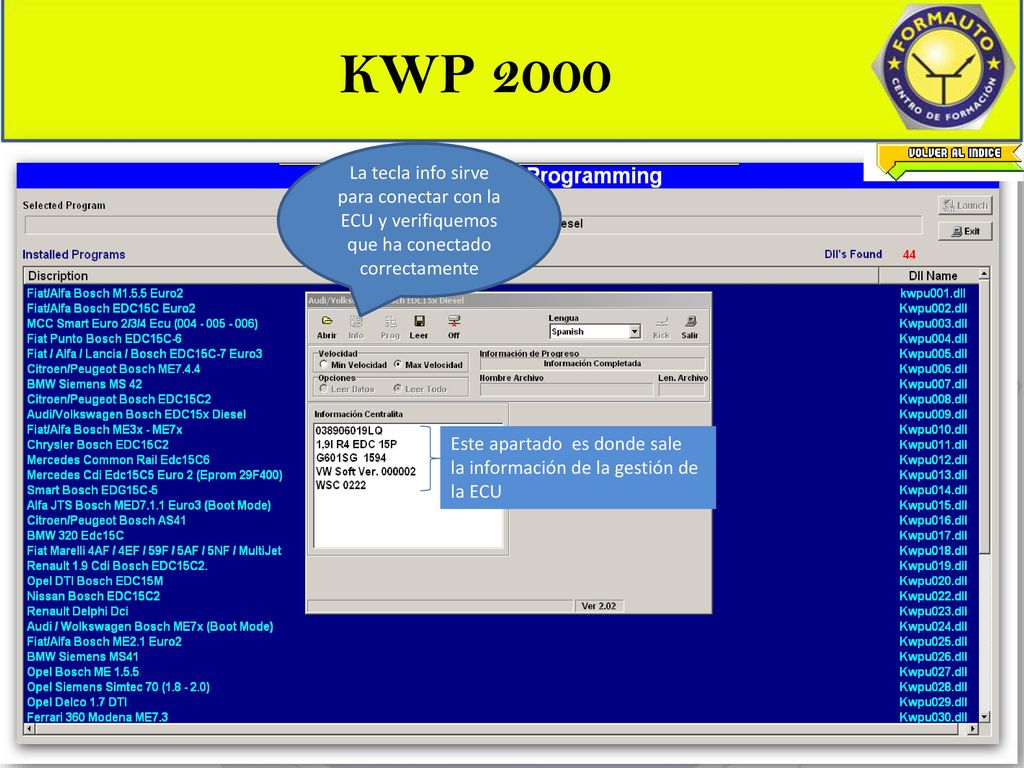
Task: Select Mercedes Cdi Edc15C5 Euro 2 row
Action: coord(155,475)
